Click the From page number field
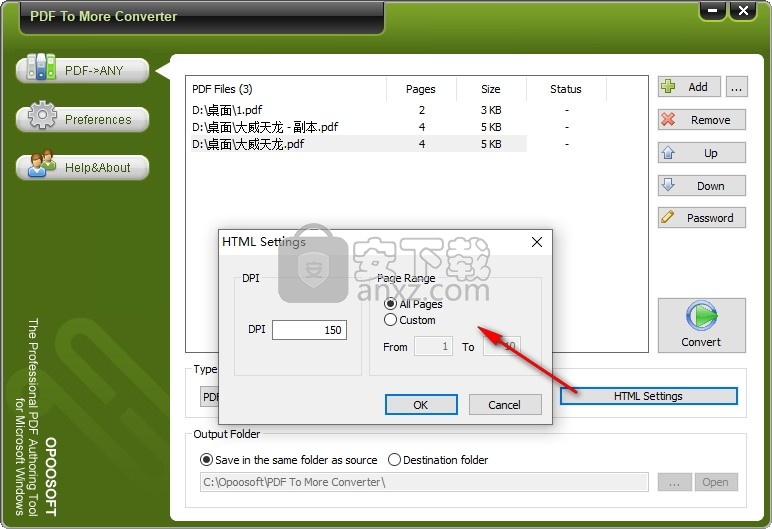This screenshot has width=772, height=529. tap(433, 346)
